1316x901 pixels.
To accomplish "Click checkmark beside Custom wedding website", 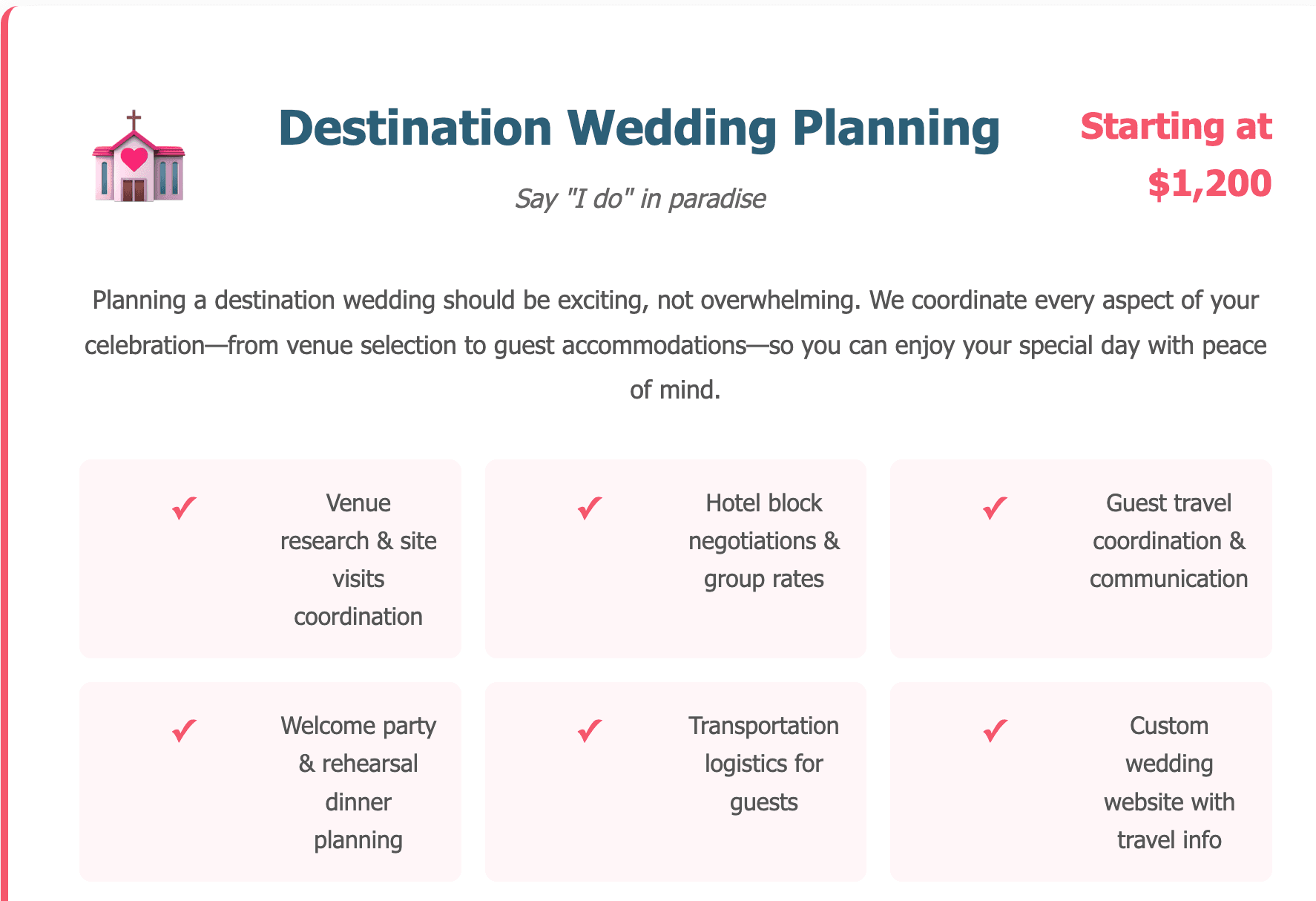I will (995, 731).
